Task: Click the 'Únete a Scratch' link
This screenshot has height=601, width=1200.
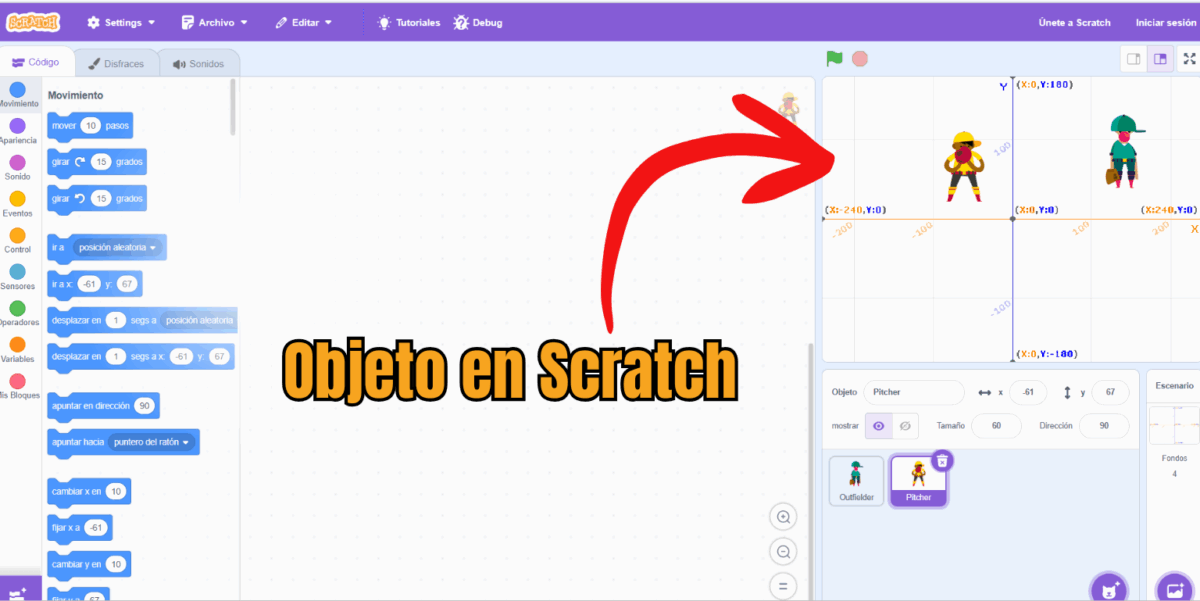Action: pos(1074,22)
